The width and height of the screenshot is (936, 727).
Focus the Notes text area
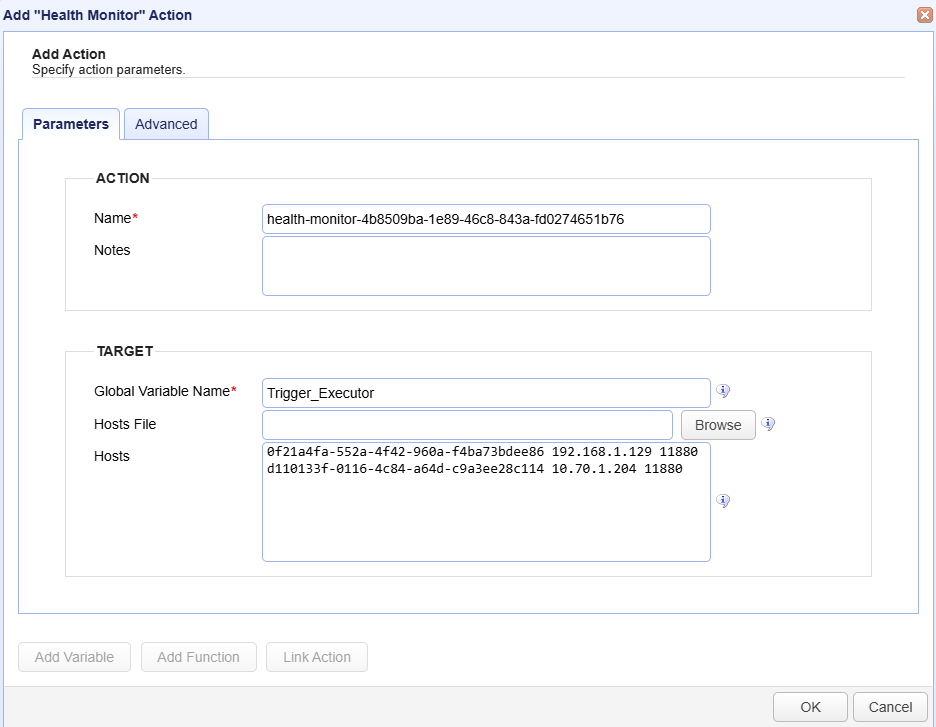(486, 266)
